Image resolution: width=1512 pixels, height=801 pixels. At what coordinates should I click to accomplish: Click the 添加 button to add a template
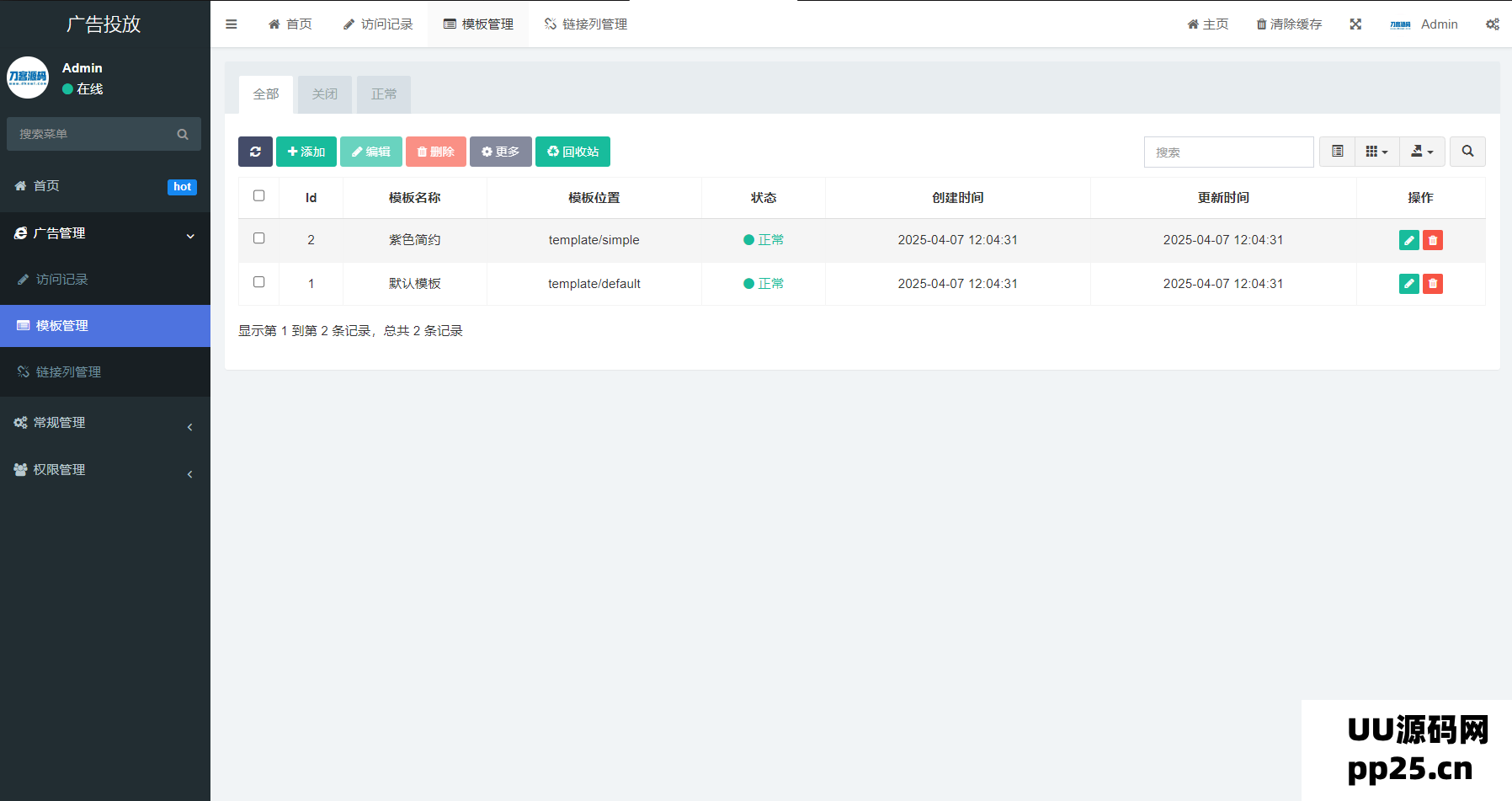[x=306, y=152]
